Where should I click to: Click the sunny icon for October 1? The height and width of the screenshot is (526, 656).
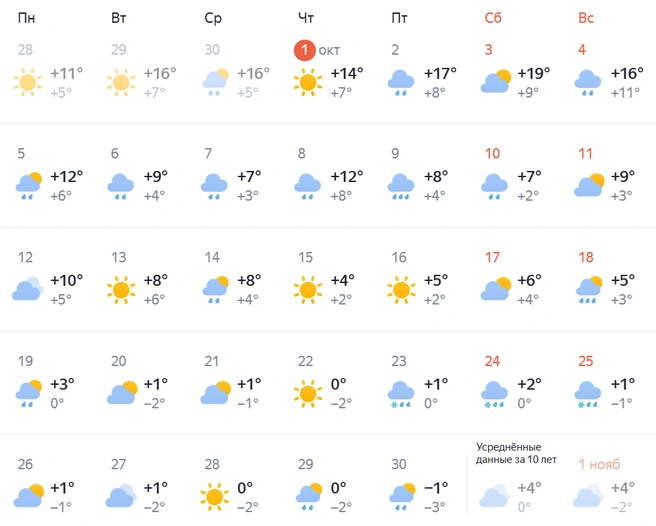coord(308,82)
